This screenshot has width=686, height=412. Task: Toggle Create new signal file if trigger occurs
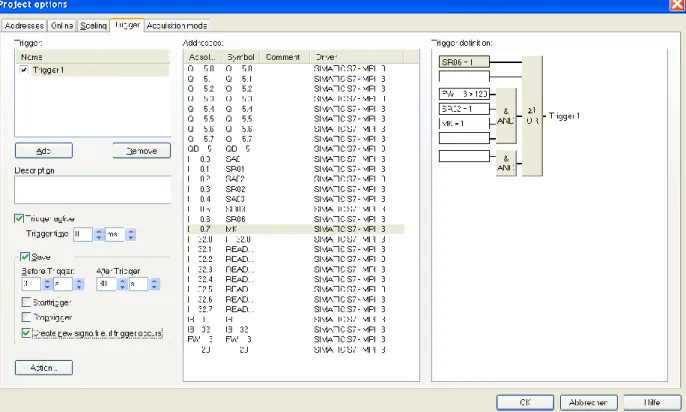click(x=26, y=333)
